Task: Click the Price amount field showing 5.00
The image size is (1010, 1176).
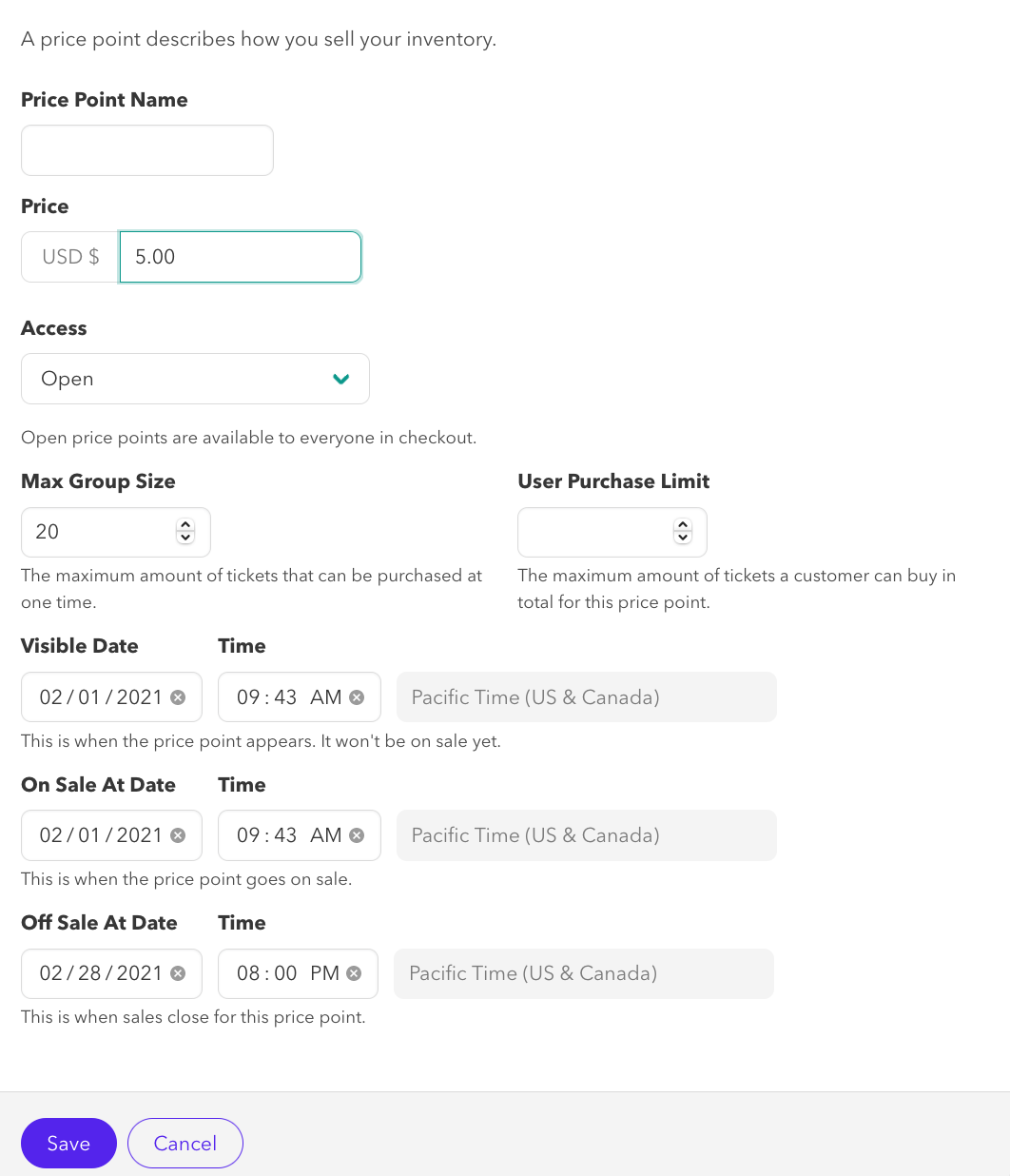Action: (x=241, y=257)
